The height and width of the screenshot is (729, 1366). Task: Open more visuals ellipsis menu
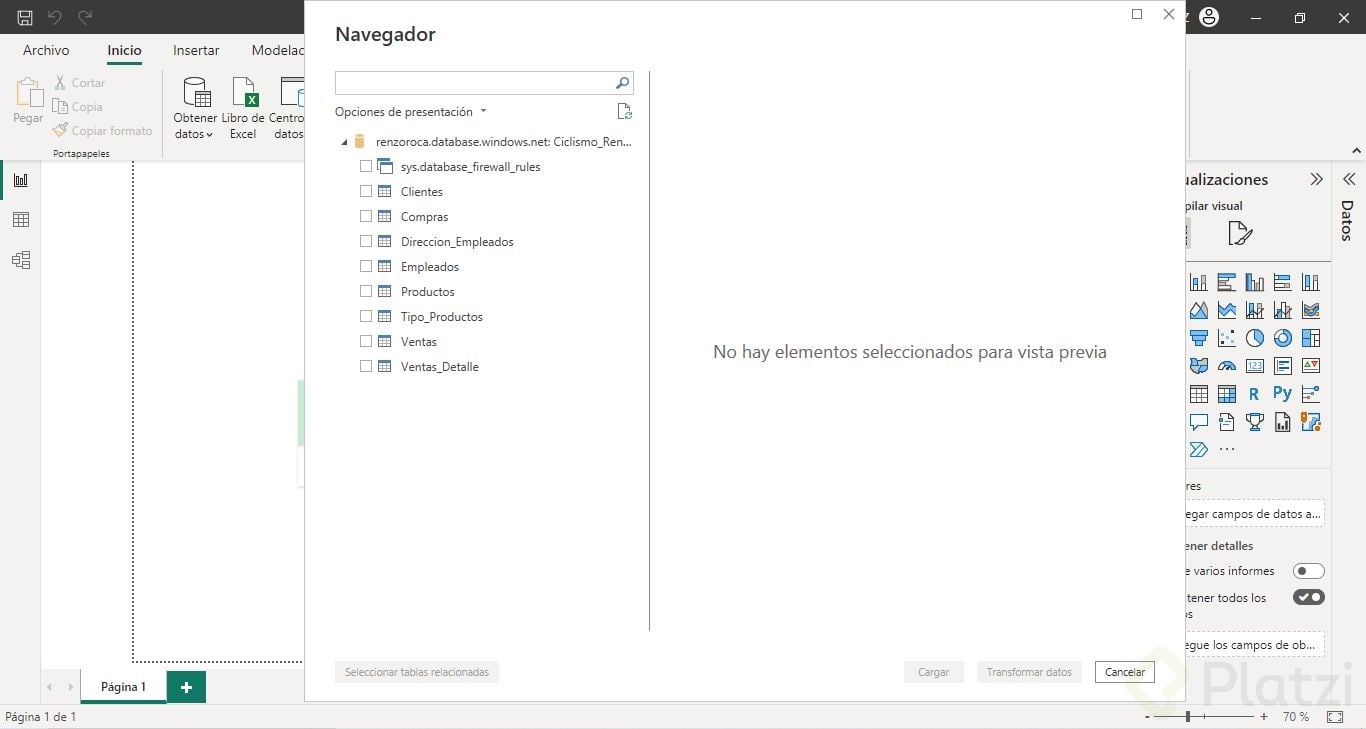click(x=1226, y=450)
